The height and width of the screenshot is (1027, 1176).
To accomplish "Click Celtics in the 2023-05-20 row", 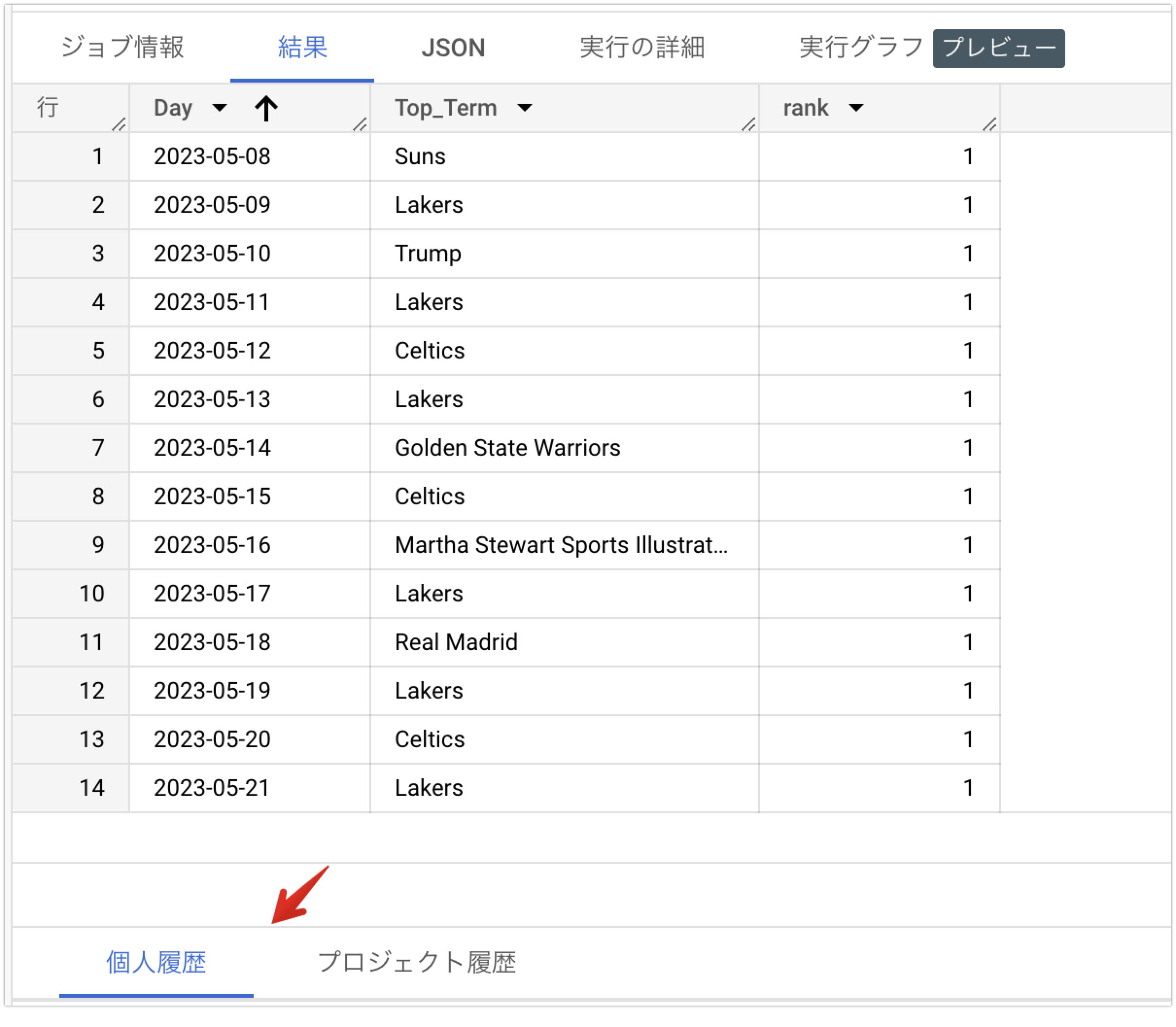I will [565, 739].
